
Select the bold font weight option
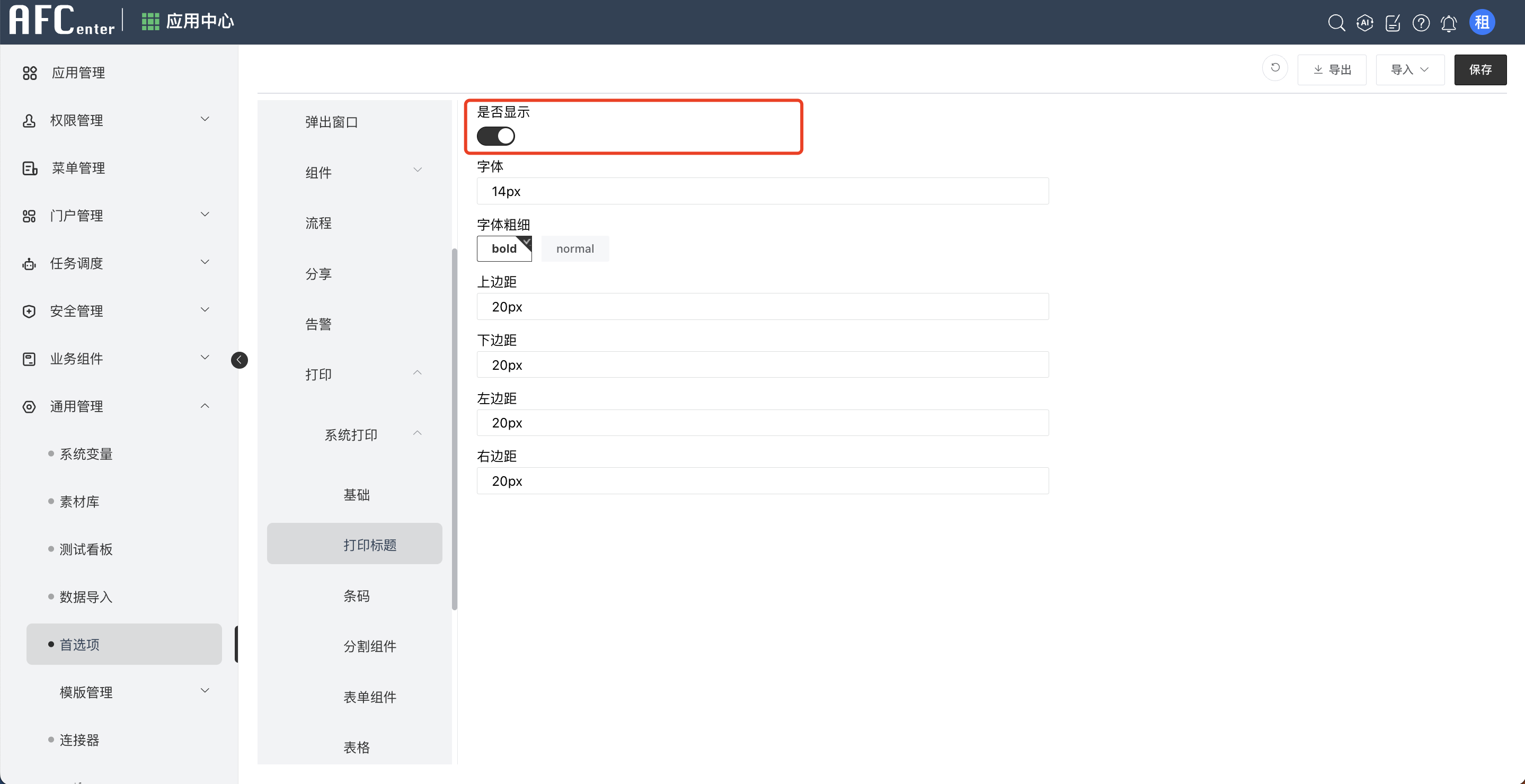coord(504,248)
